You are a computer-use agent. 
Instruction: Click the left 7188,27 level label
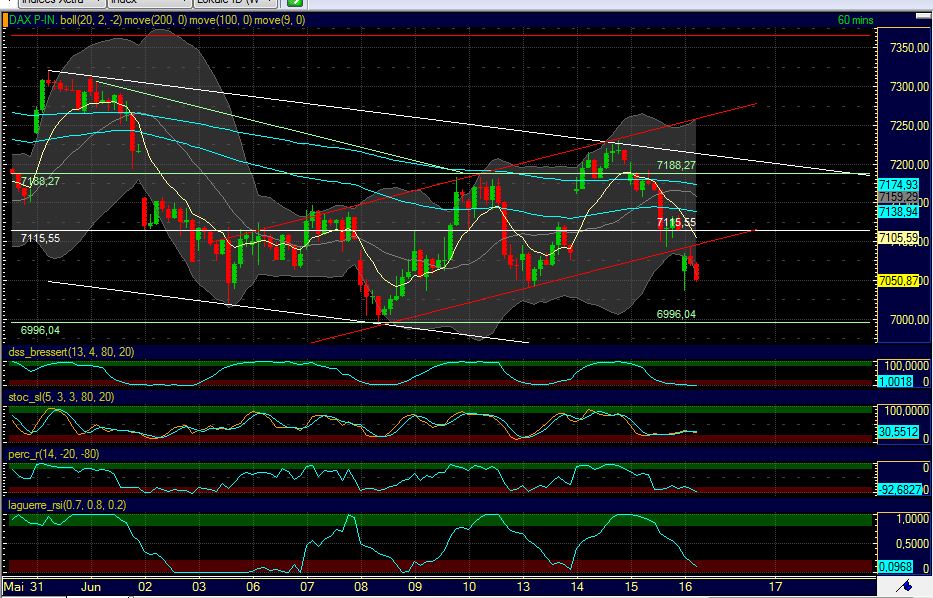click(40, 181)
